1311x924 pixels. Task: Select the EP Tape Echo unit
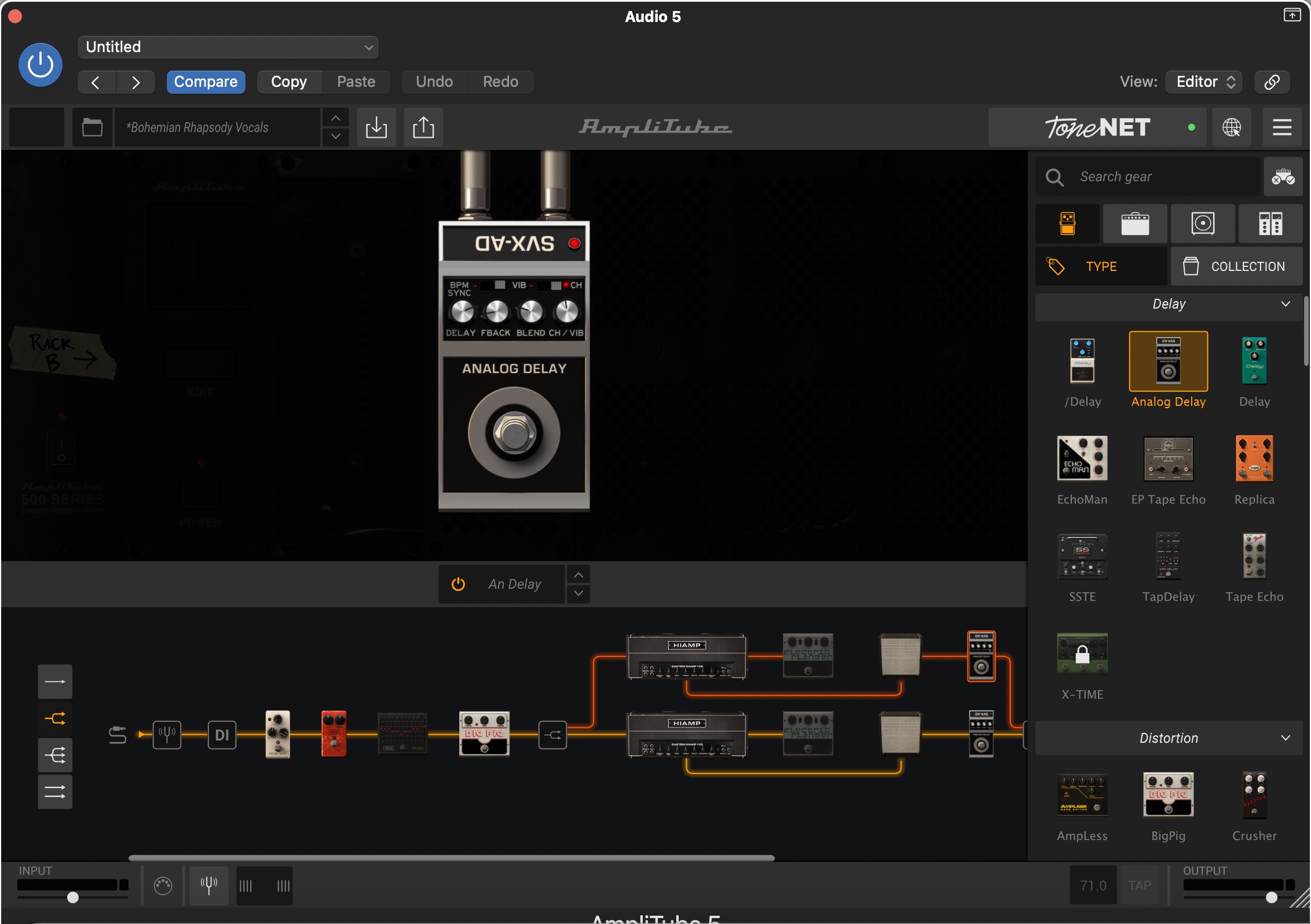1168,459
